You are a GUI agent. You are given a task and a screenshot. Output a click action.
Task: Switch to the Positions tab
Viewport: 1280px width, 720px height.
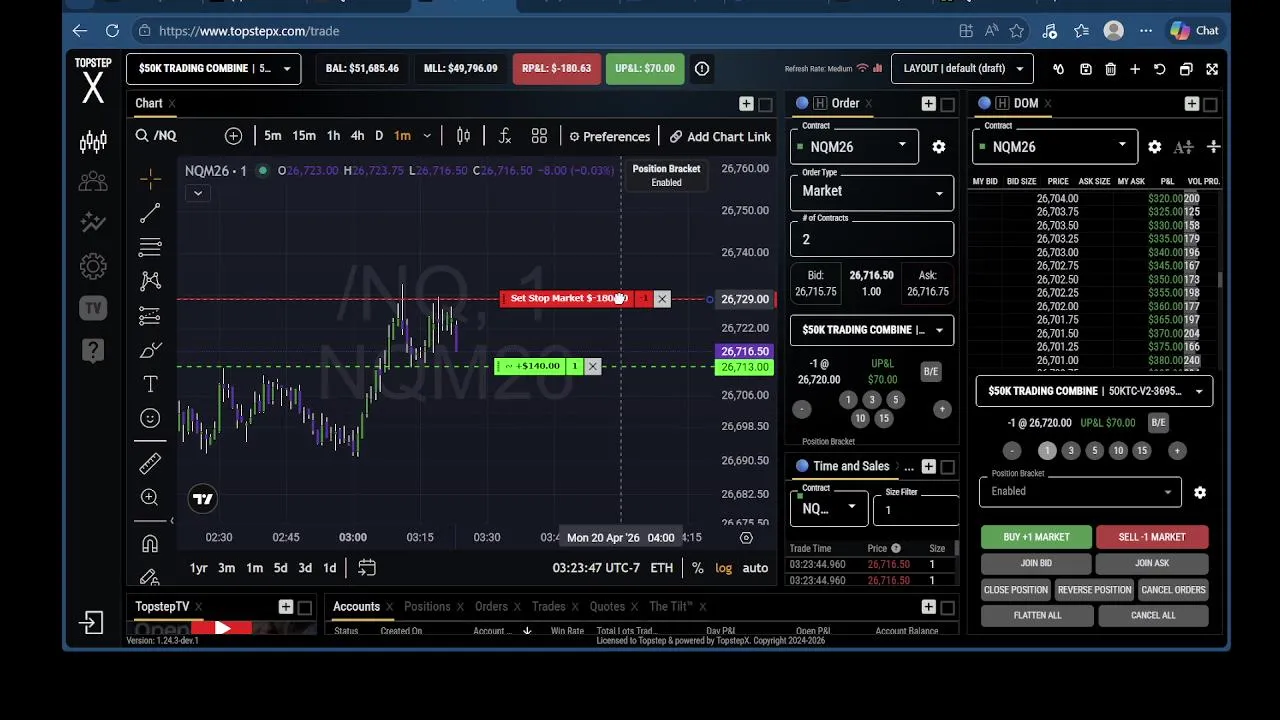pyautogui.click(x=427, y=607)
